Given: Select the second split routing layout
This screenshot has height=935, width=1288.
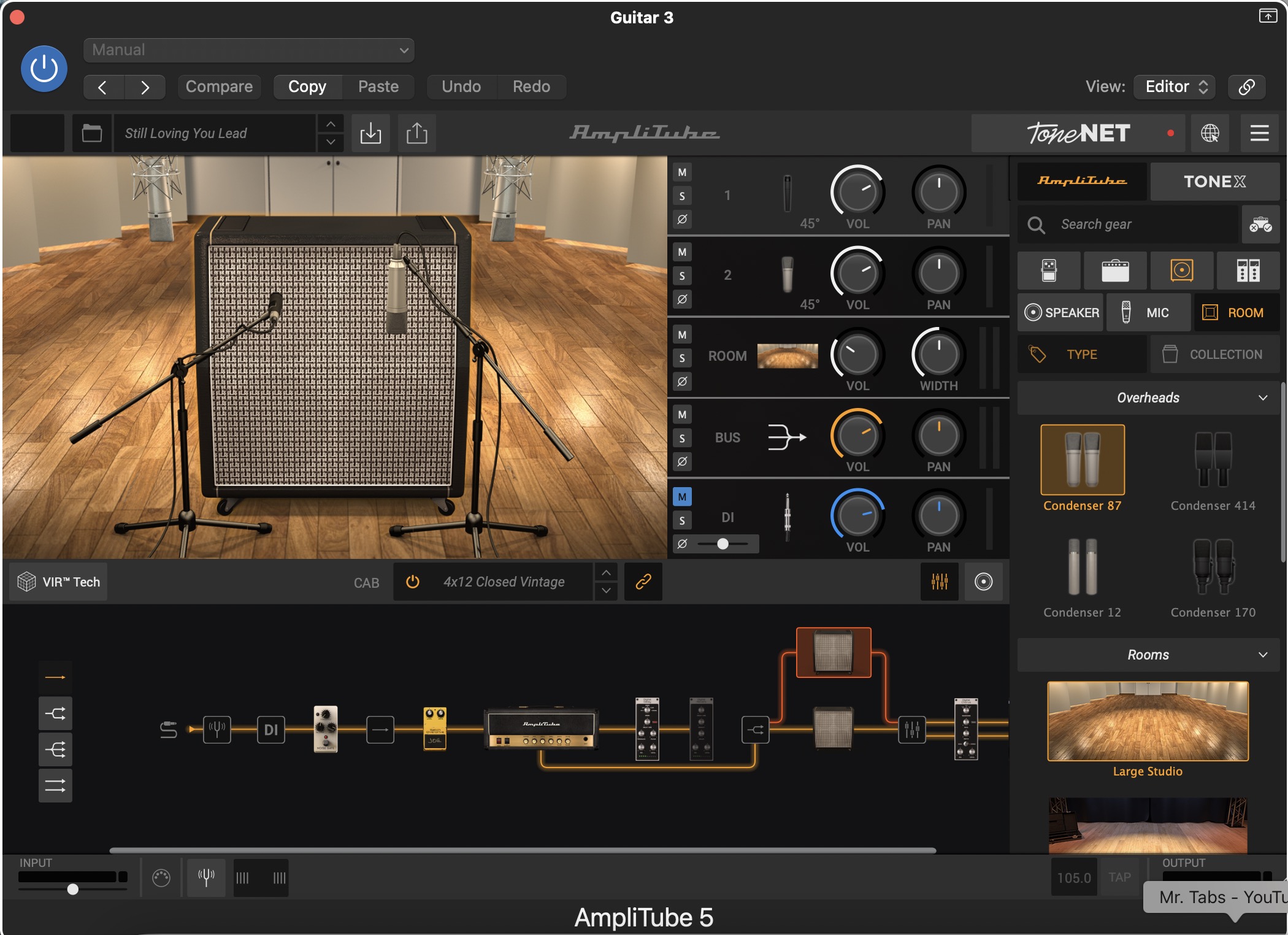Looking at the screenshot, I should 55,714.
